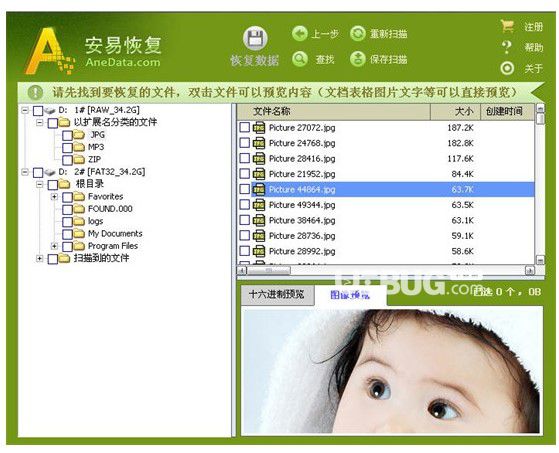
Task: Select the Picture 28736.jpg row
Action: click(x=386, y=236)
